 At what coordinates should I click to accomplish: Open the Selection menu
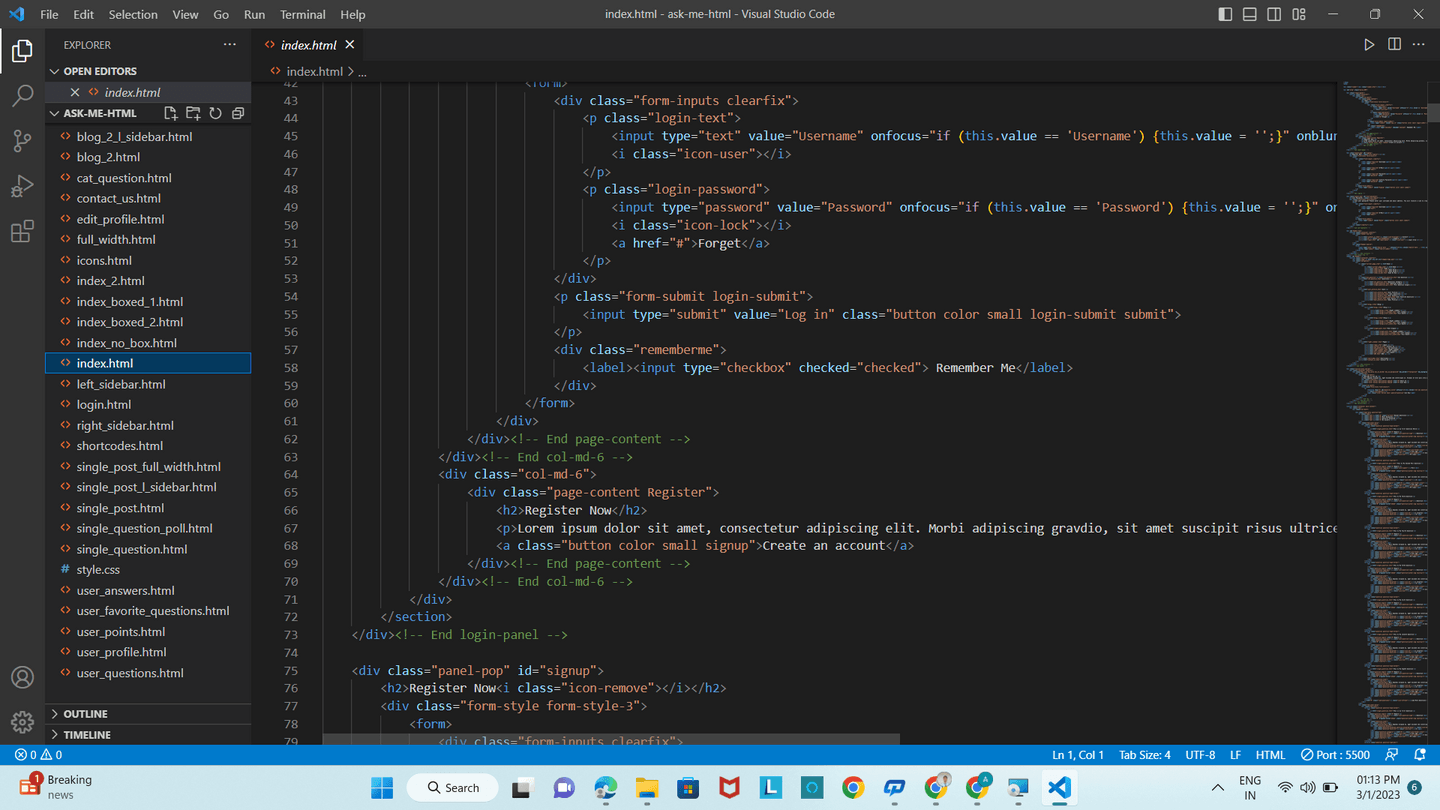pyautogui.click(x=133, y=14)
